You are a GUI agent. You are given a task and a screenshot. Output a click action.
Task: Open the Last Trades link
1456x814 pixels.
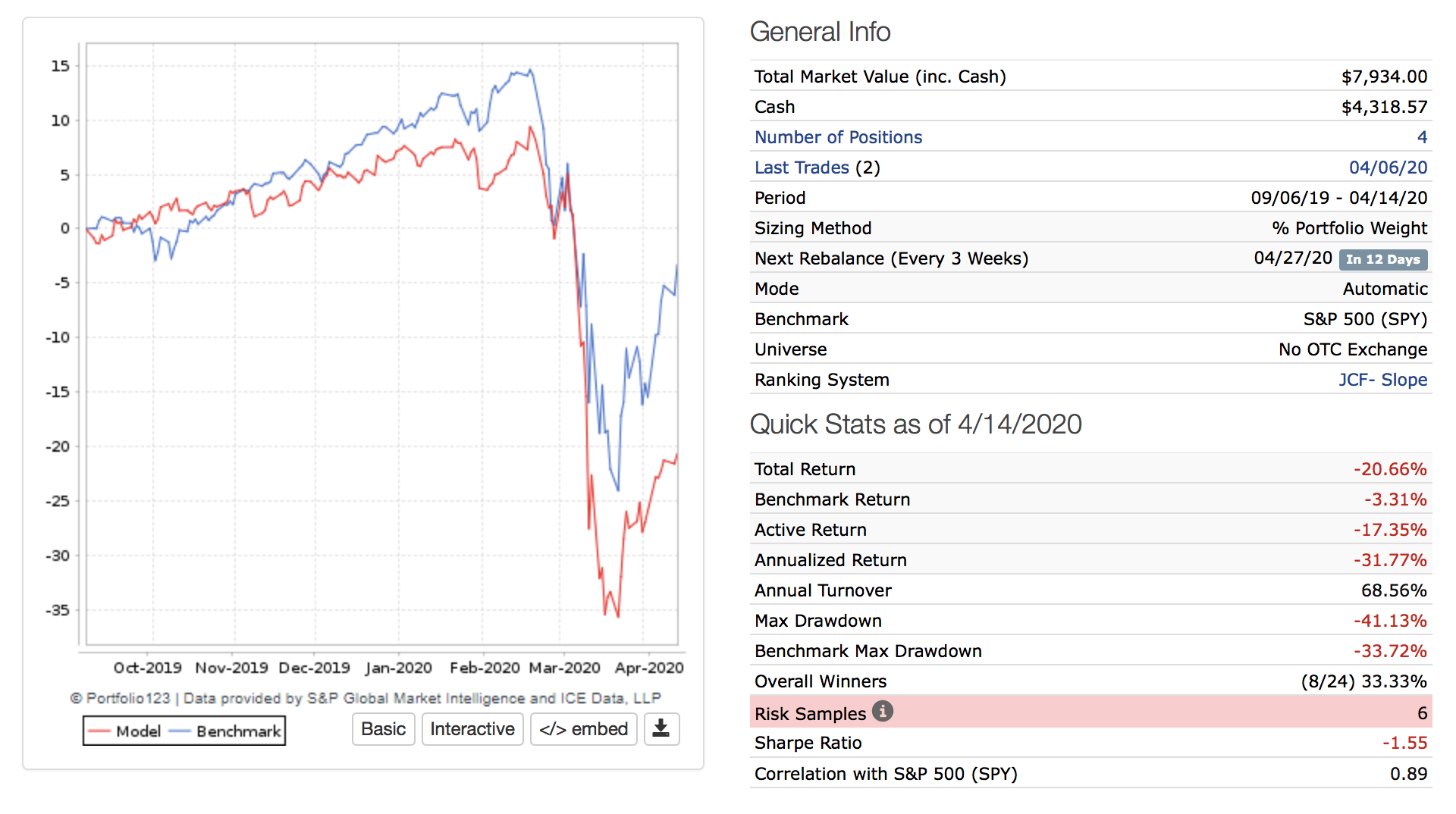tap(802, 167)
